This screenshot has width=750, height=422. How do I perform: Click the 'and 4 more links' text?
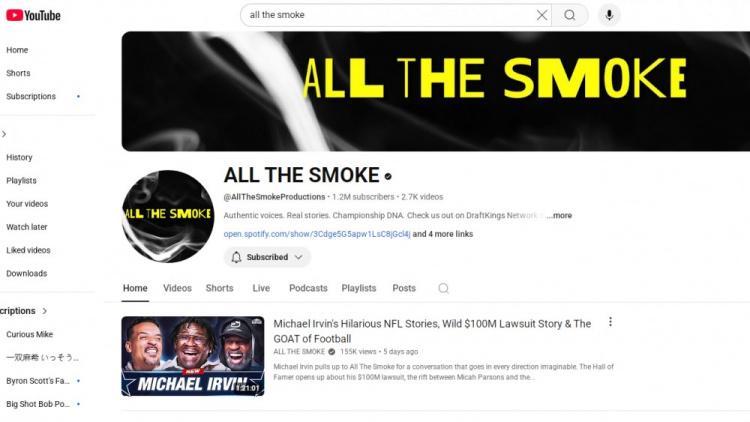click(442, 234)
